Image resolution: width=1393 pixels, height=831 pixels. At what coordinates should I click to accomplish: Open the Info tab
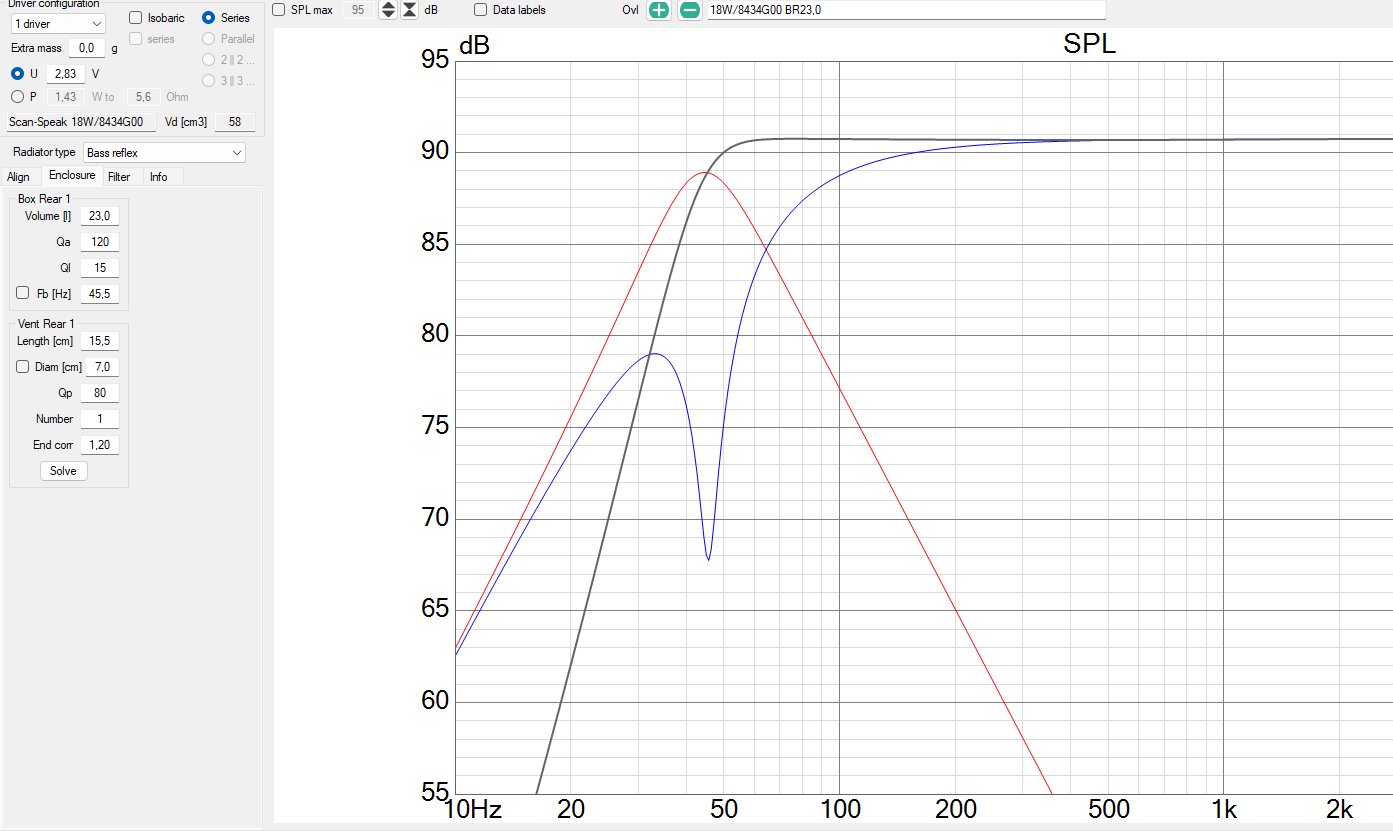point(158,177)
